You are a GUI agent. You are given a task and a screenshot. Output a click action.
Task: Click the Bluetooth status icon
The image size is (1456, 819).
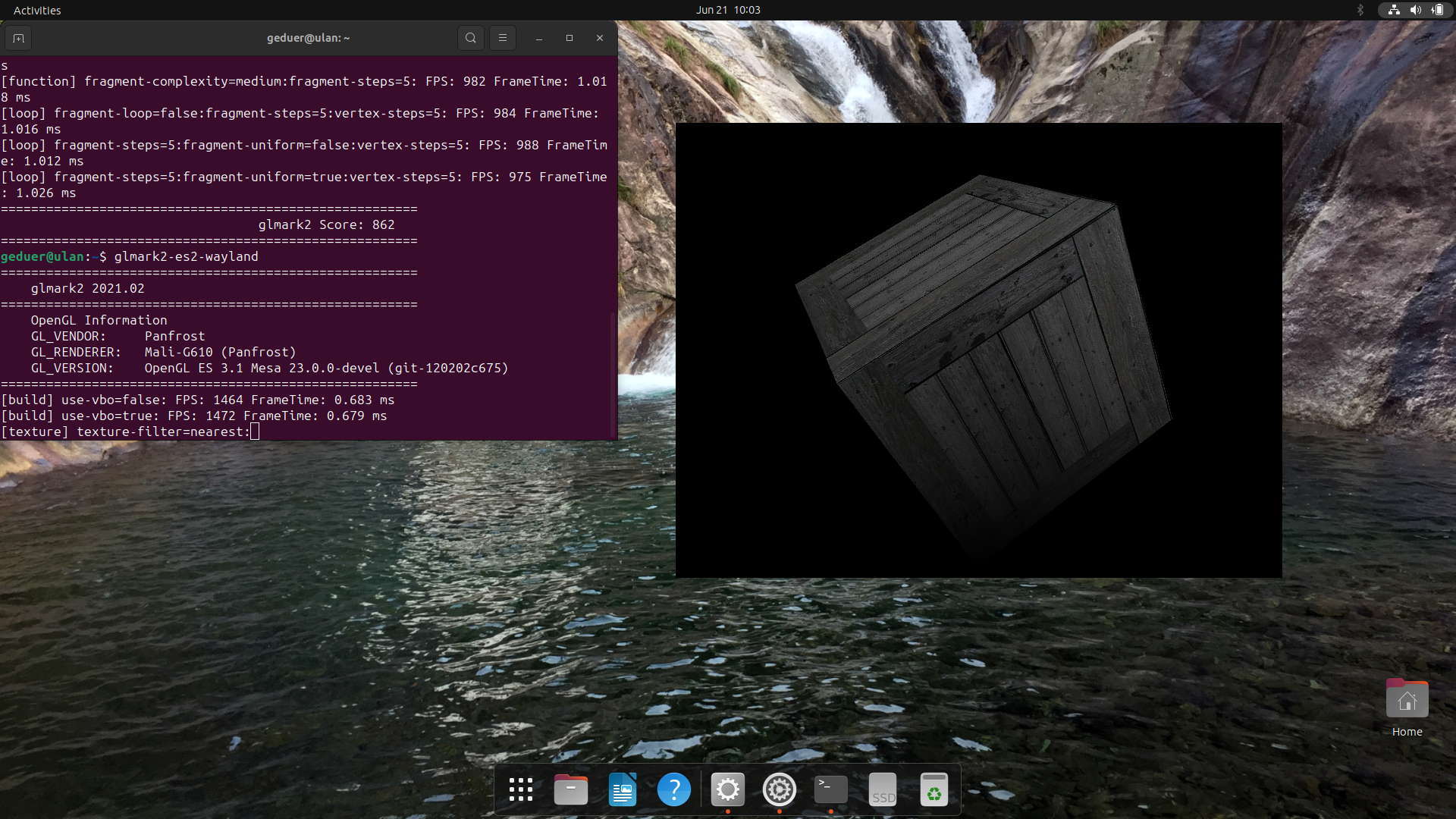(1360, 10)
